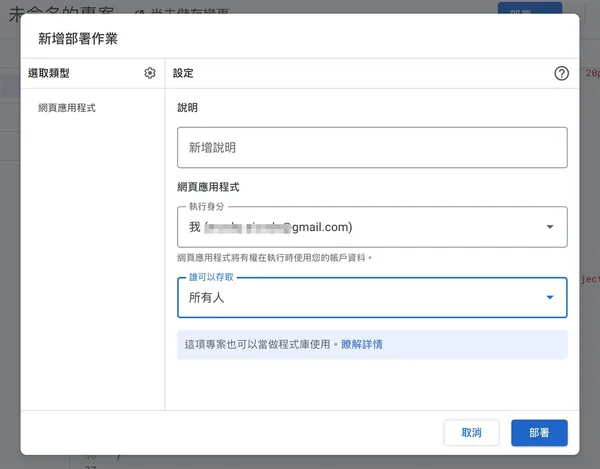Open the 執行身分 dropdown field
The height and width of the screenshot is (469, 600).
pos(360,227)
